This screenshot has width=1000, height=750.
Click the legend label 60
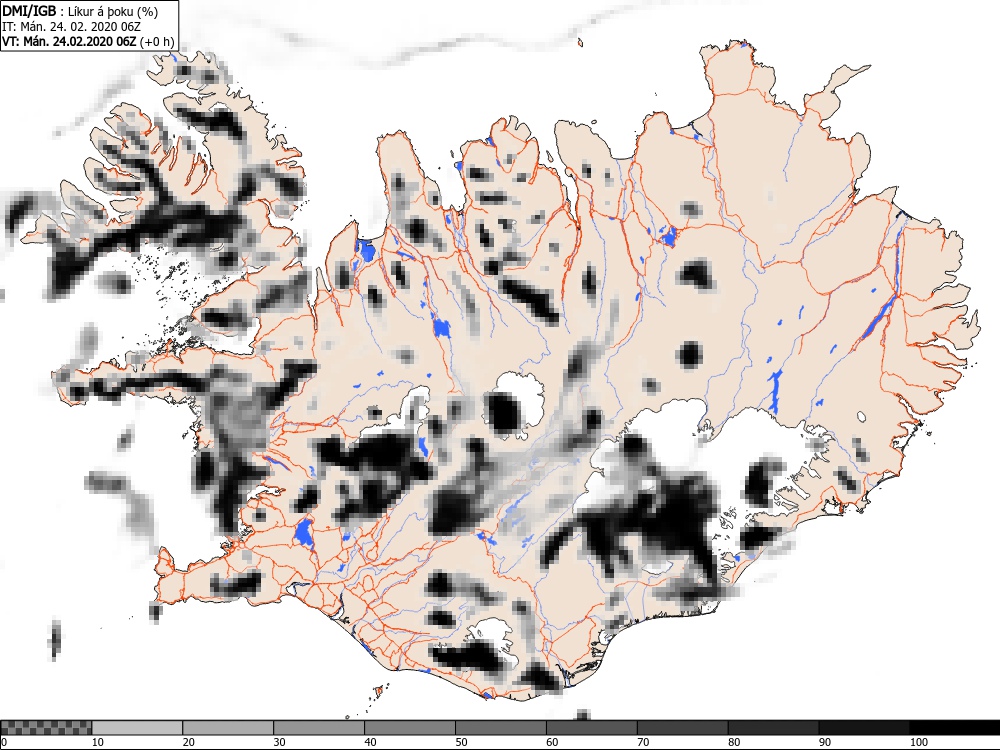552,742
